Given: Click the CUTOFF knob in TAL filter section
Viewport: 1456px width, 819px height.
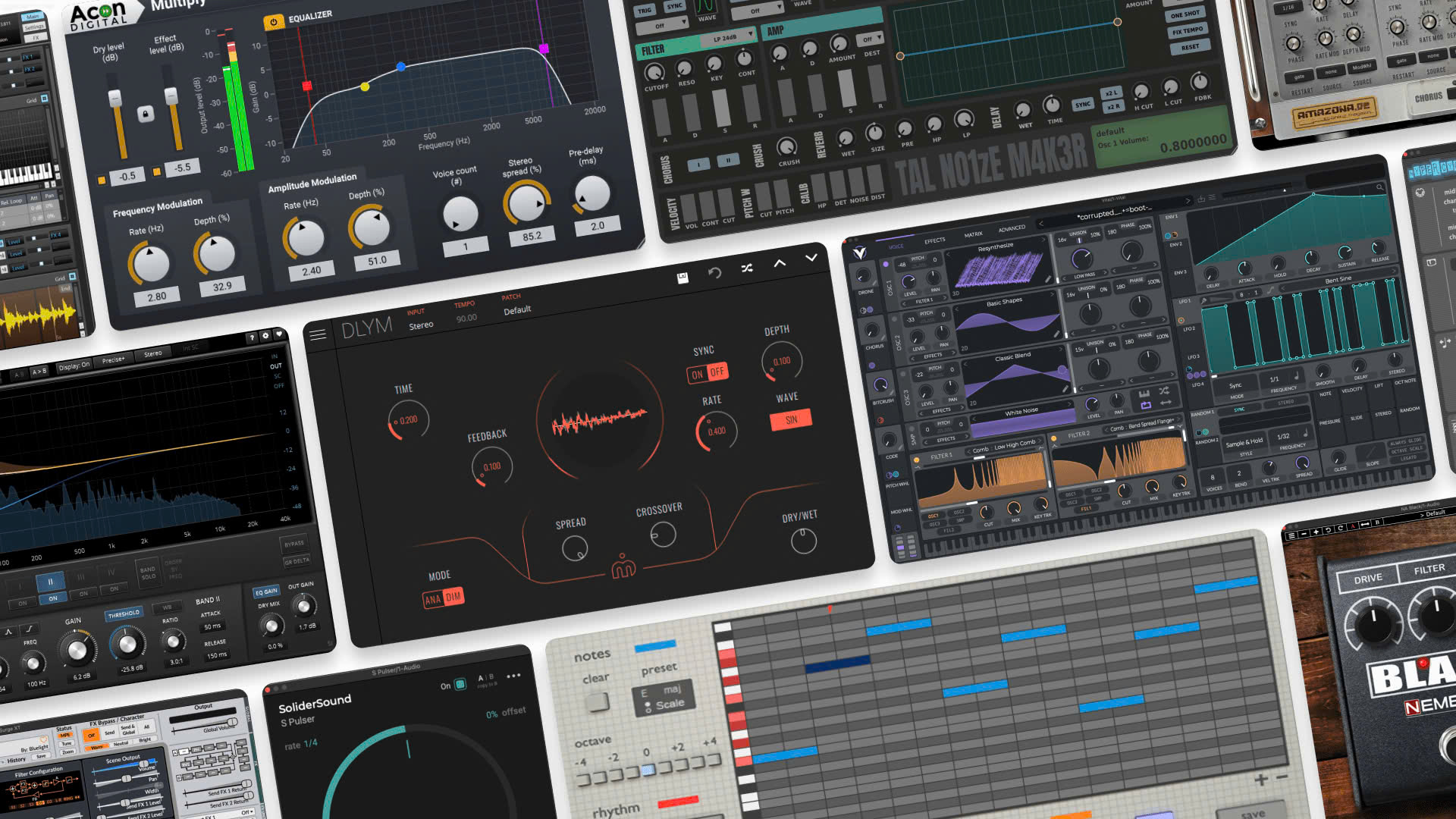Looking at the screenshot, I should point(654,73).
